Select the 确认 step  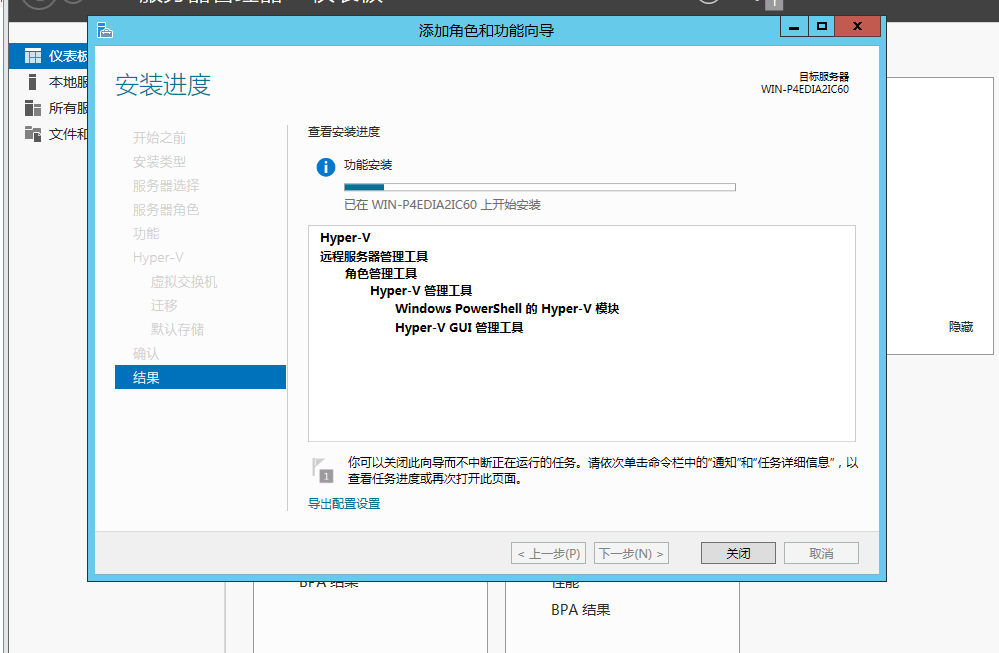coord(146,354)
